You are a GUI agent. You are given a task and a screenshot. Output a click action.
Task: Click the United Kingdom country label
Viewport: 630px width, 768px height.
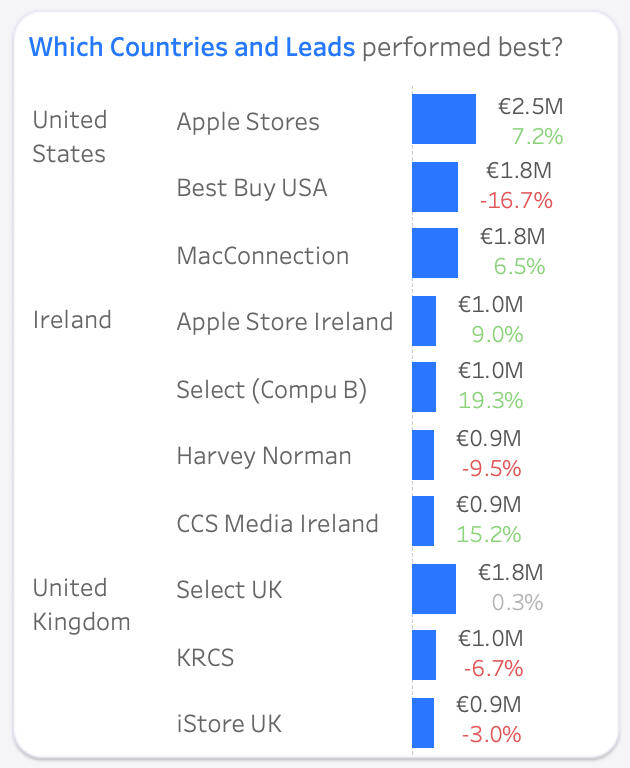tap(81, 605)
